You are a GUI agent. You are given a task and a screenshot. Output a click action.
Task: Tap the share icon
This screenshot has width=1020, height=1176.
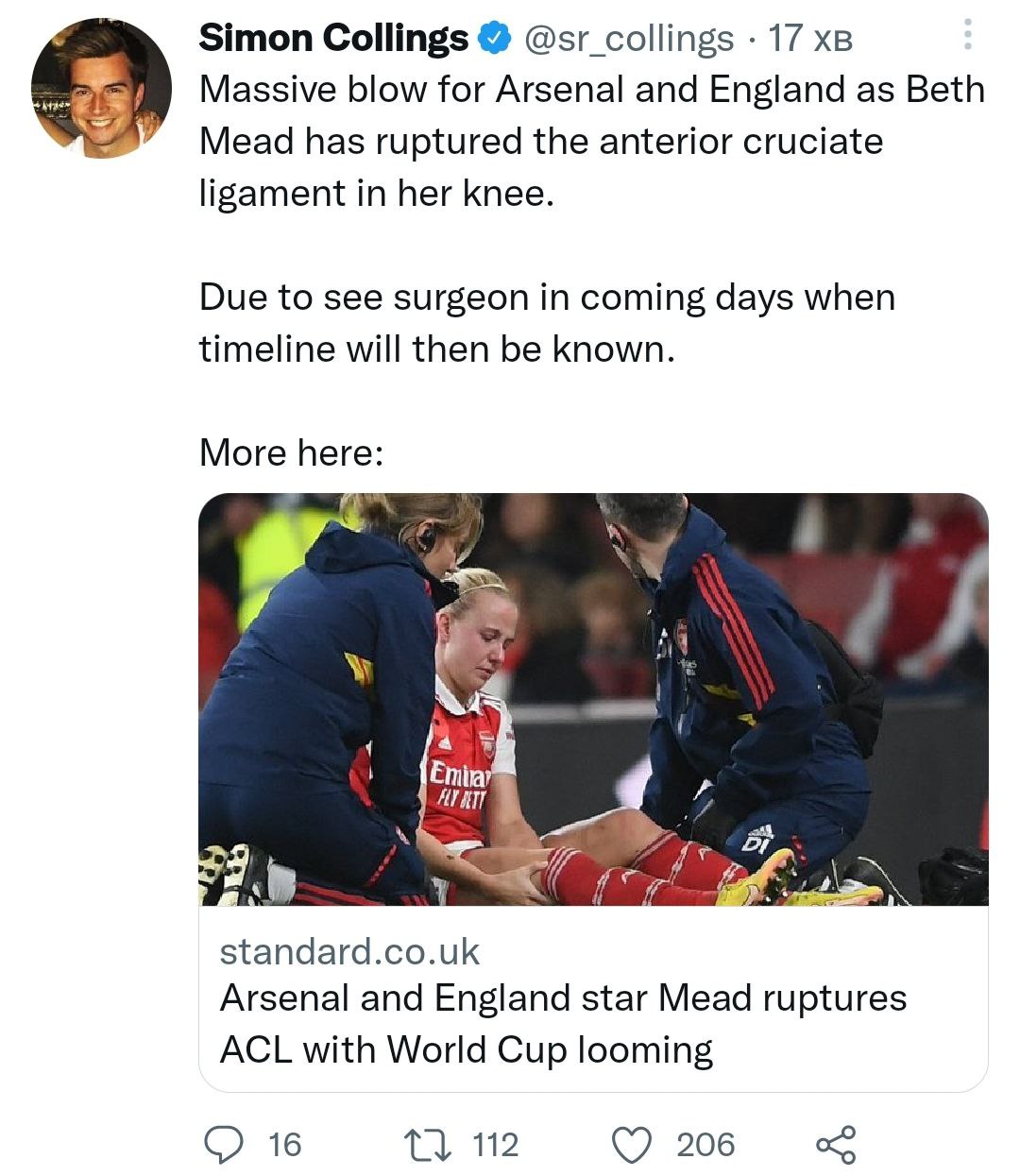point(837,1144)
